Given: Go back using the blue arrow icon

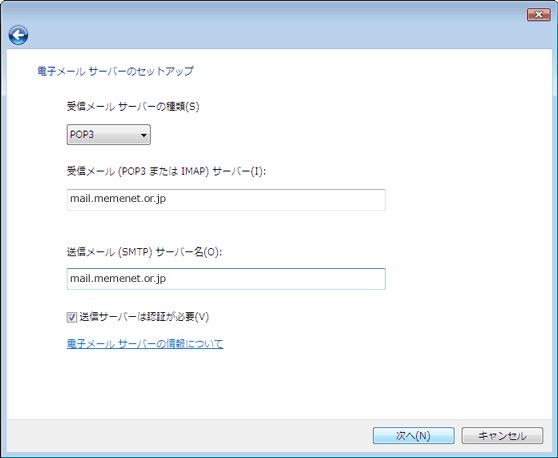Looking at the screenshot, I should (x=18, y=35).
